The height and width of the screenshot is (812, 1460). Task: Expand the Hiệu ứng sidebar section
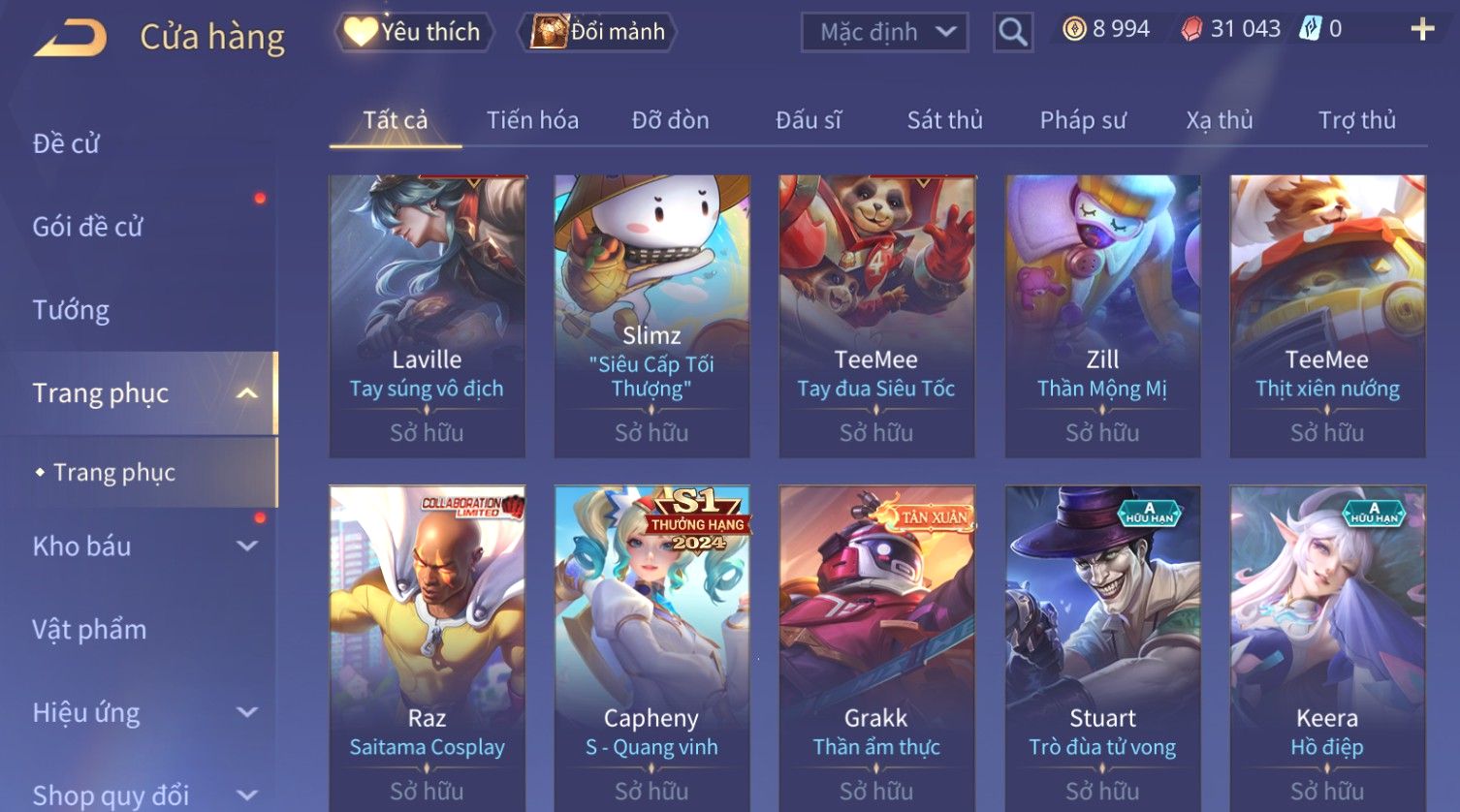pos(248,712)
